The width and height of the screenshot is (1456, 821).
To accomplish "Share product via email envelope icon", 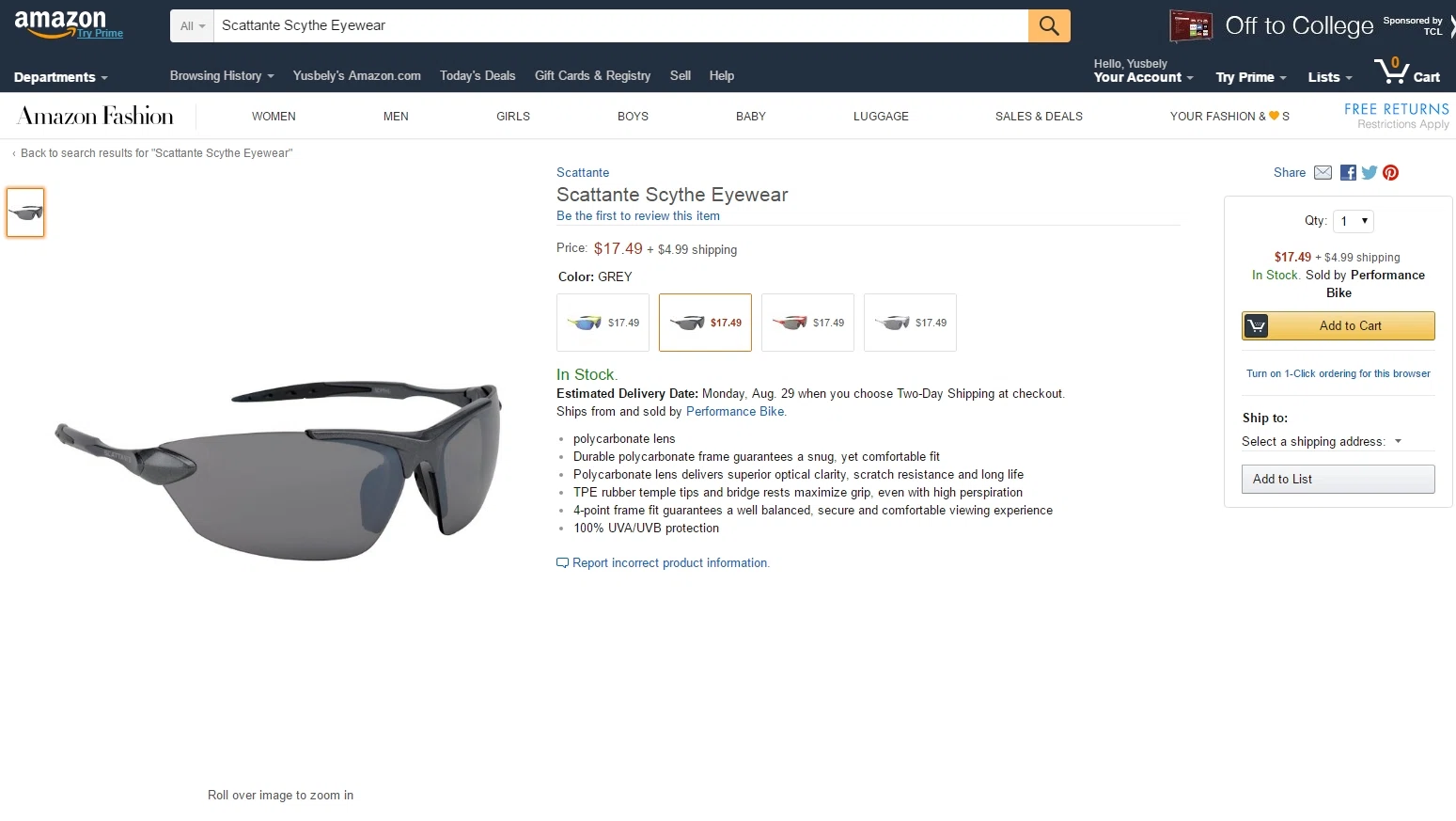I will click(x=1323, y=172).
